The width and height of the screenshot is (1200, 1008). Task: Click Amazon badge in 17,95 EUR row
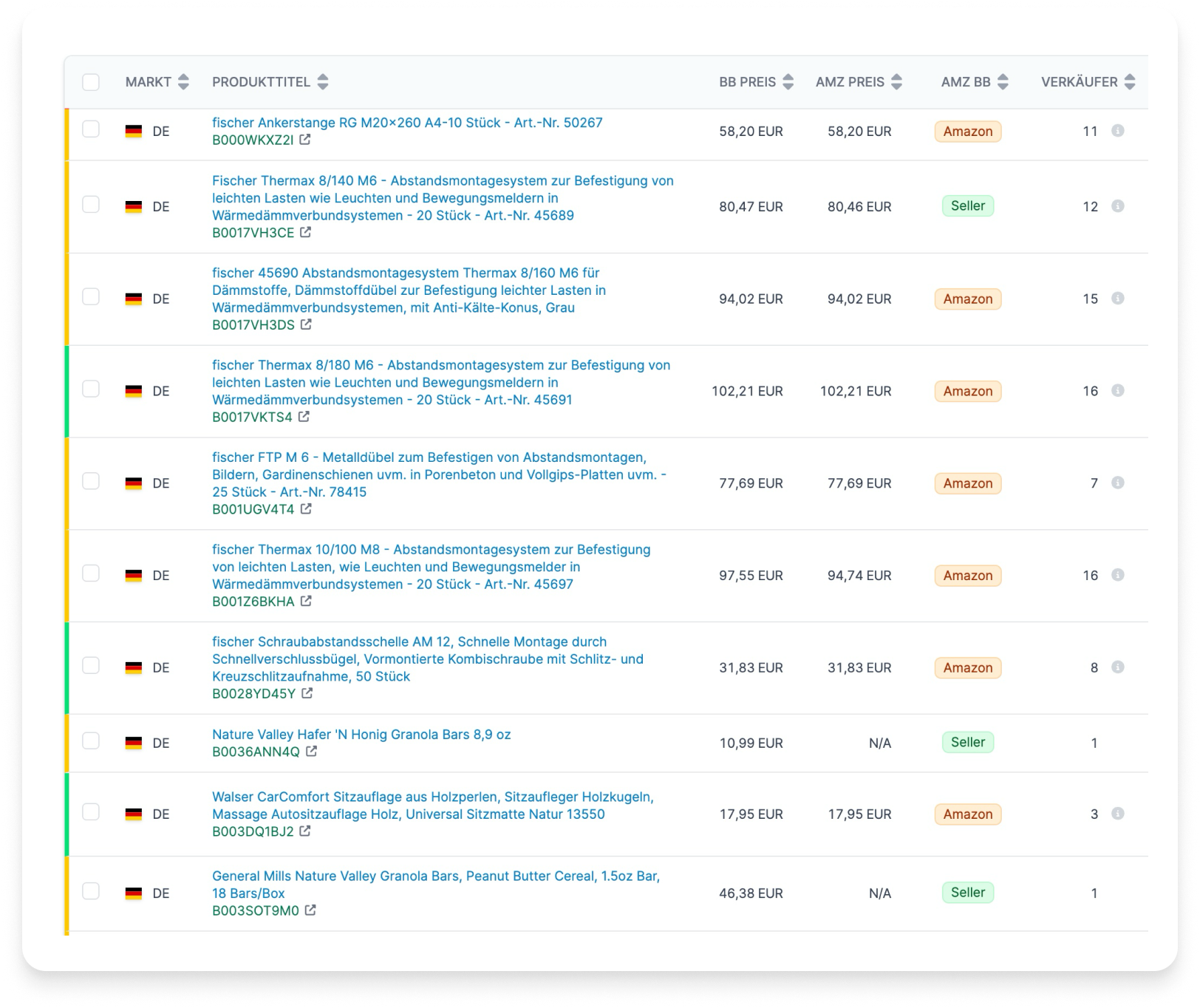pos(968,814)
